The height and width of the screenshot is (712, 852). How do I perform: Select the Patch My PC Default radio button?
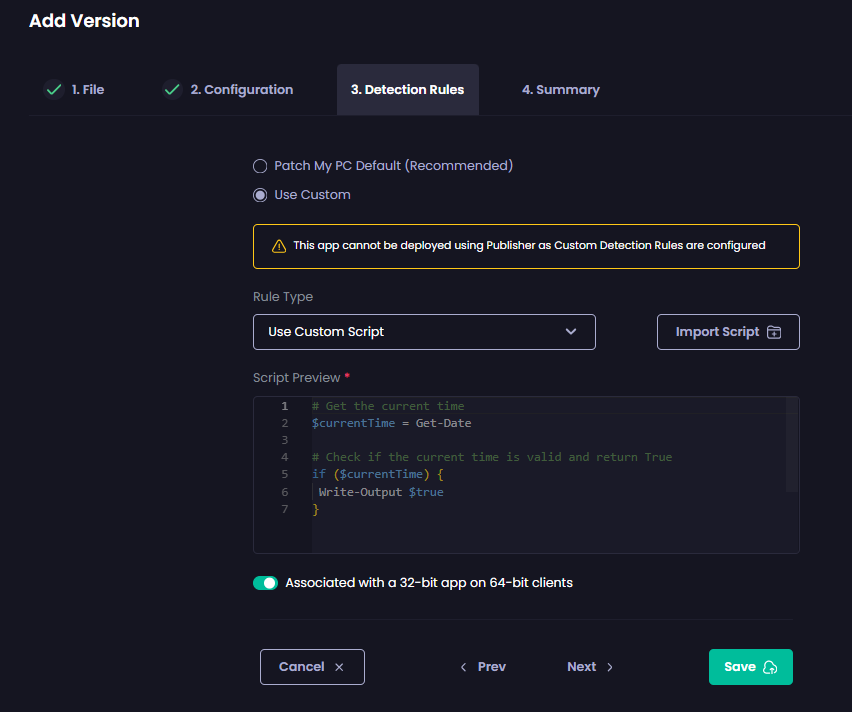click(260, 166)
